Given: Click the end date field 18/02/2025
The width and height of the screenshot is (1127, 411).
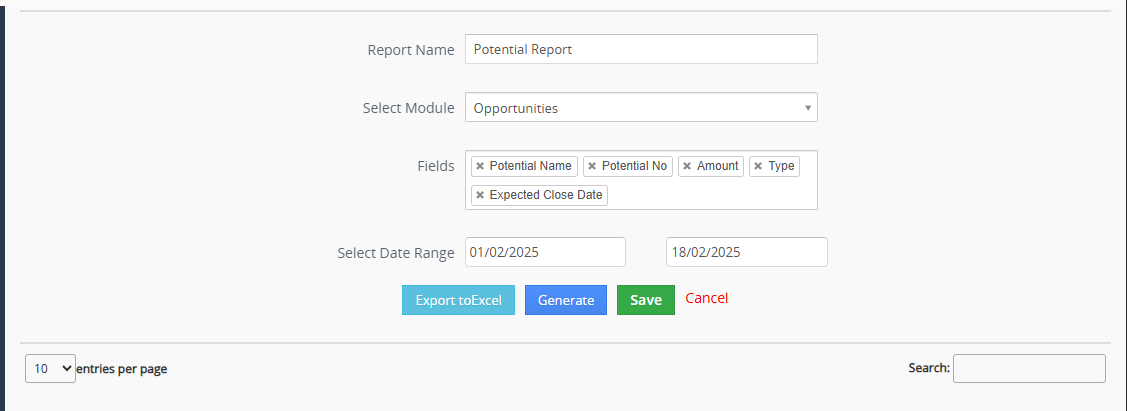Looking at the screenshot, I should (746, 252).
